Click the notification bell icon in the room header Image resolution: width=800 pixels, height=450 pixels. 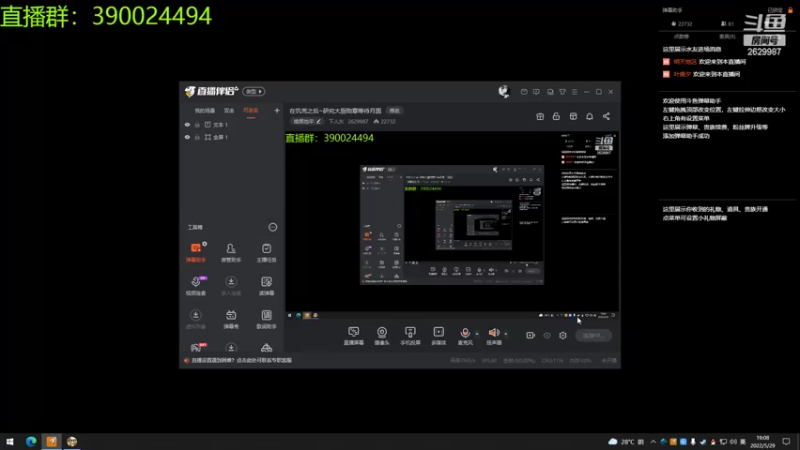589,116
